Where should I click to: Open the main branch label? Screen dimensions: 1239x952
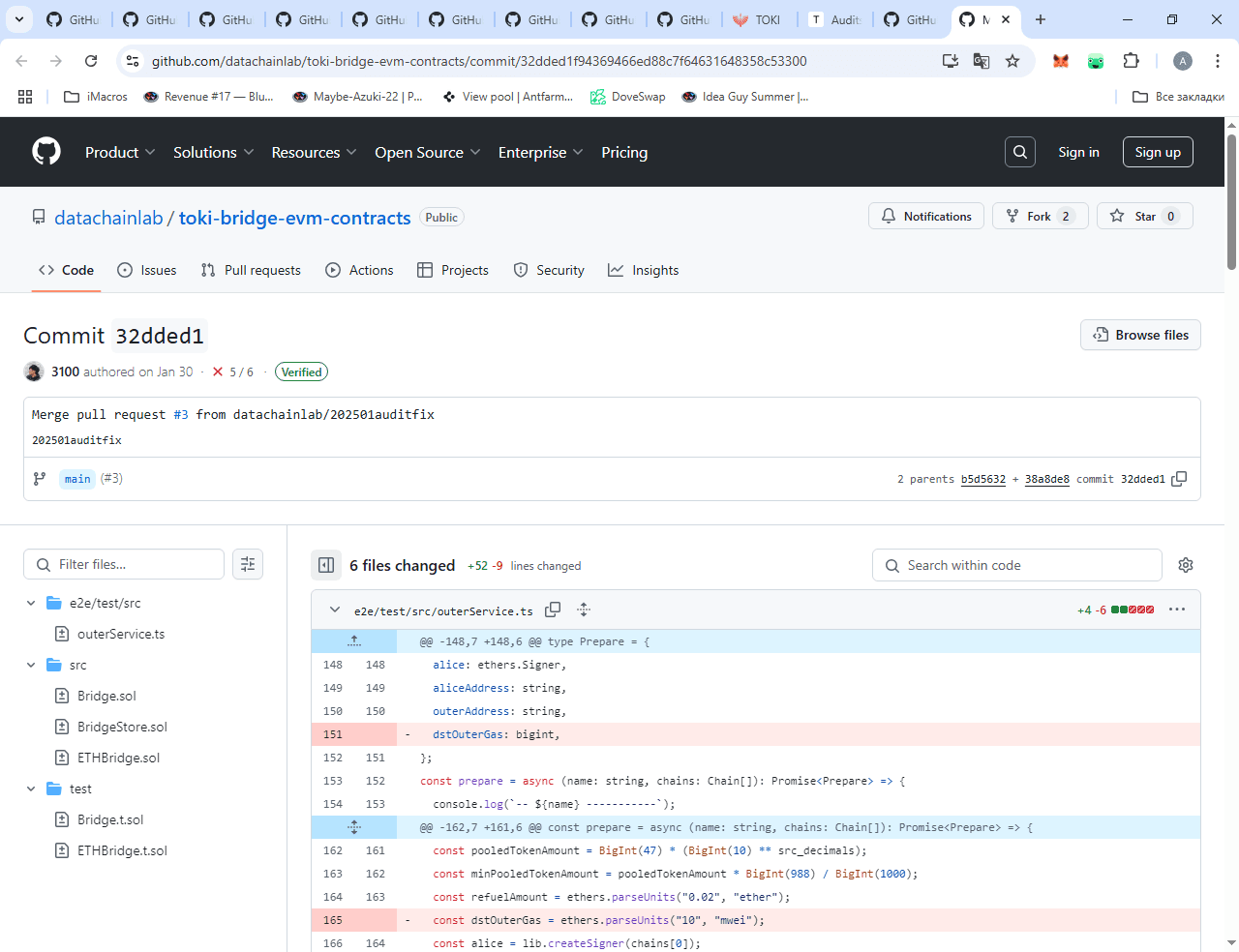point(77,479)
